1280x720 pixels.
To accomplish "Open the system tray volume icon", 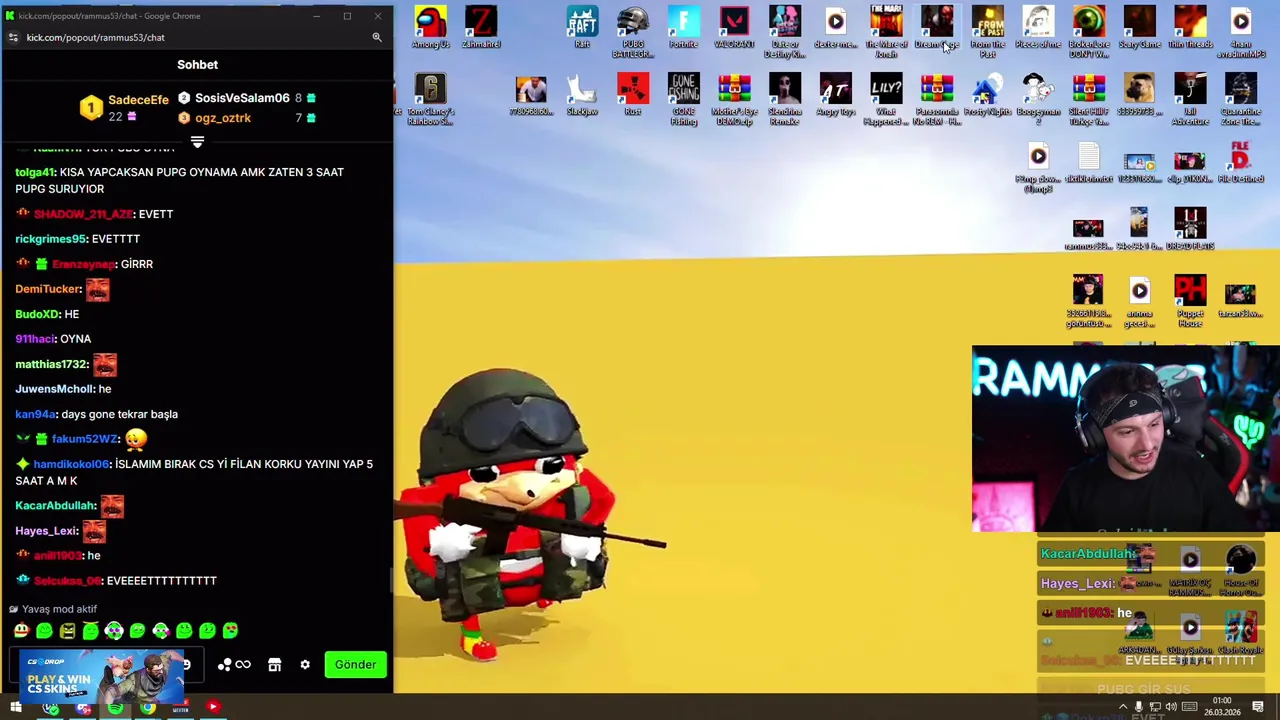I will (1171, 708).
